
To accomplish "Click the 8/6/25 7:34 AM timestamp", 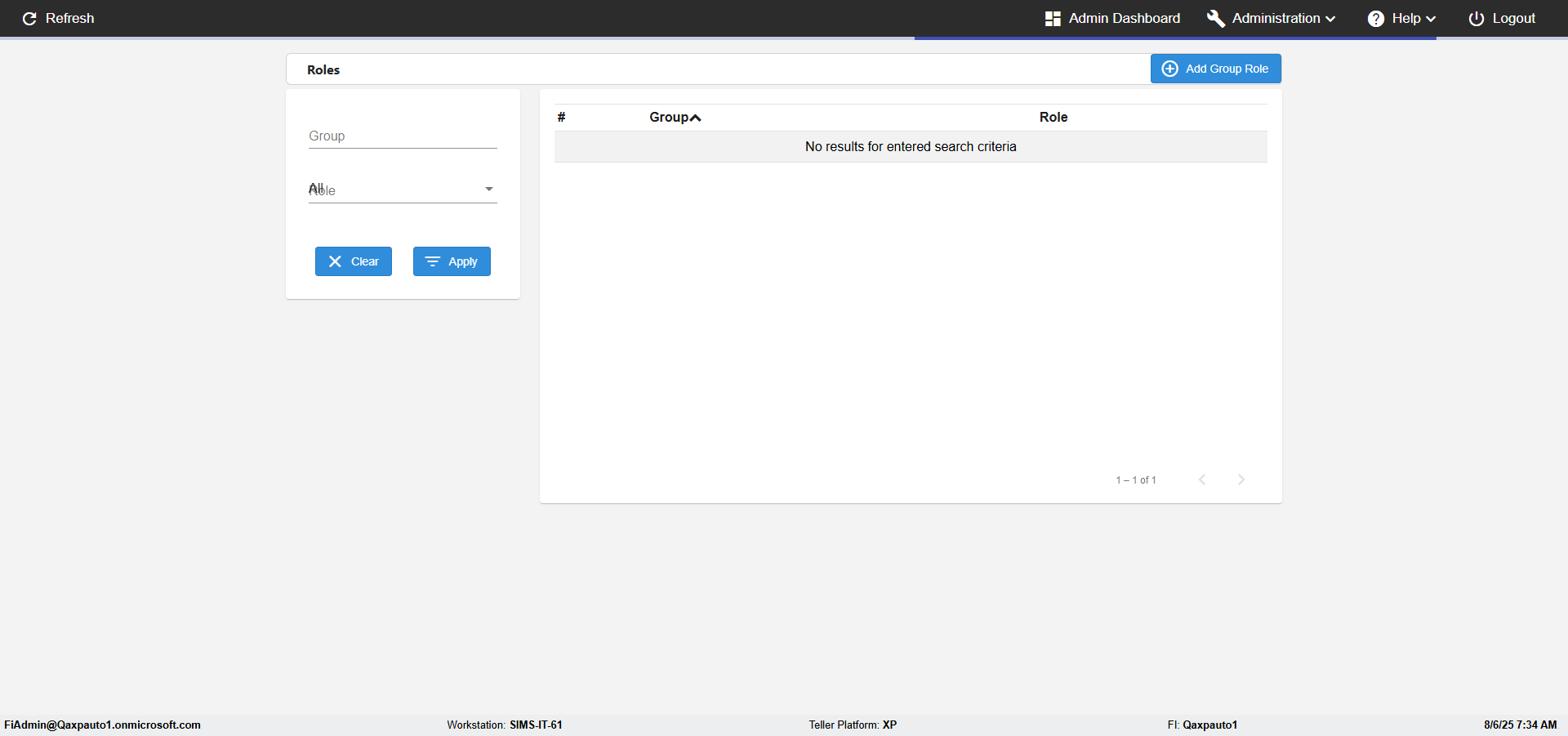I will [x=1521, y=725].
